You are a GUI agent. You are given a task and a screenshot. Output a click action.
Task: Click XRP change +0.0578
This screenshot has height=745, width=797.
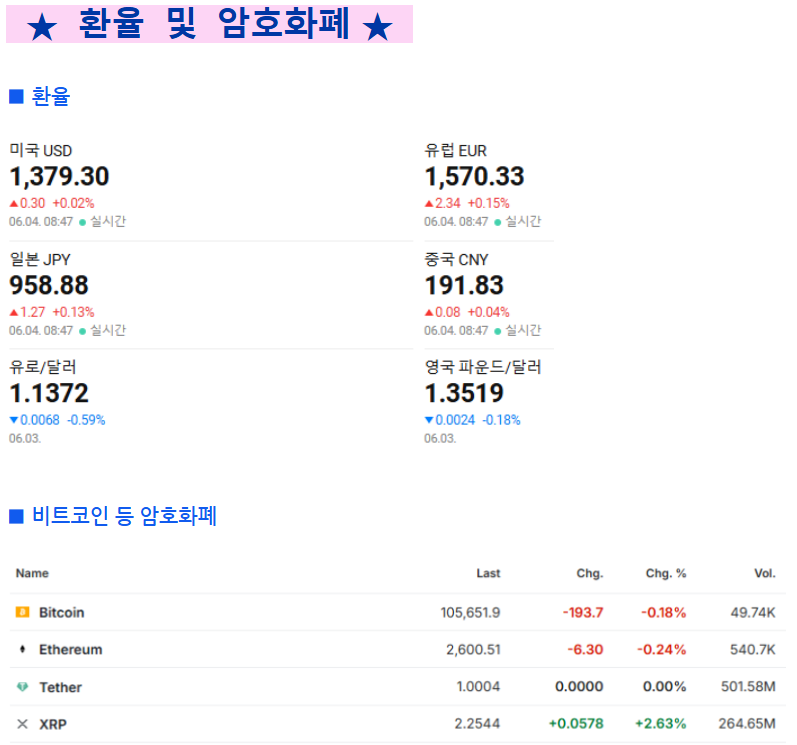click(x=576, y=724)
